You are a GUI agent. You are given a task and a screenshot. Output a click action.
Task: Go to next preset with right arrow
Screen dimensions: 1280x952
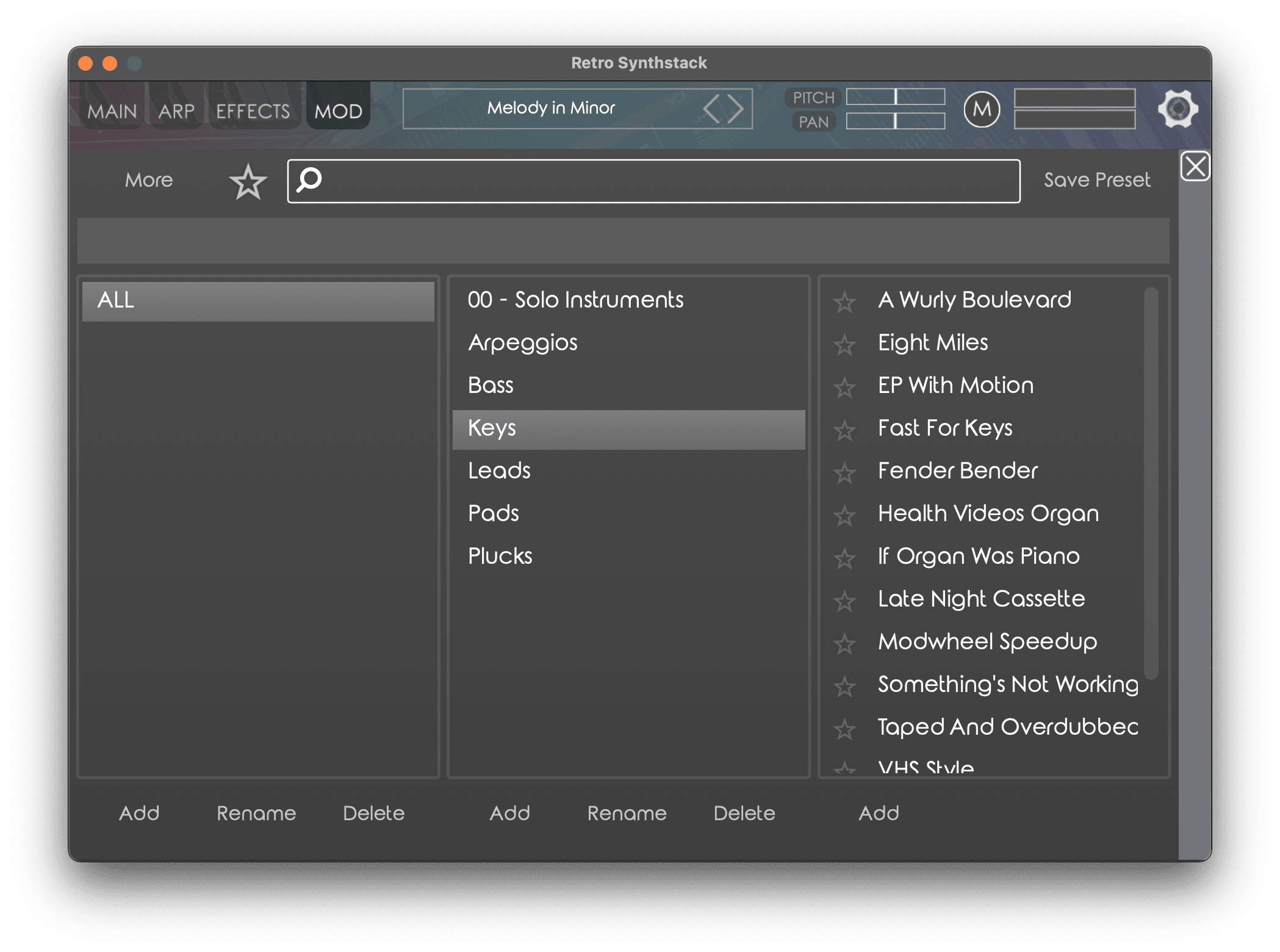click(x=736, y=109)
